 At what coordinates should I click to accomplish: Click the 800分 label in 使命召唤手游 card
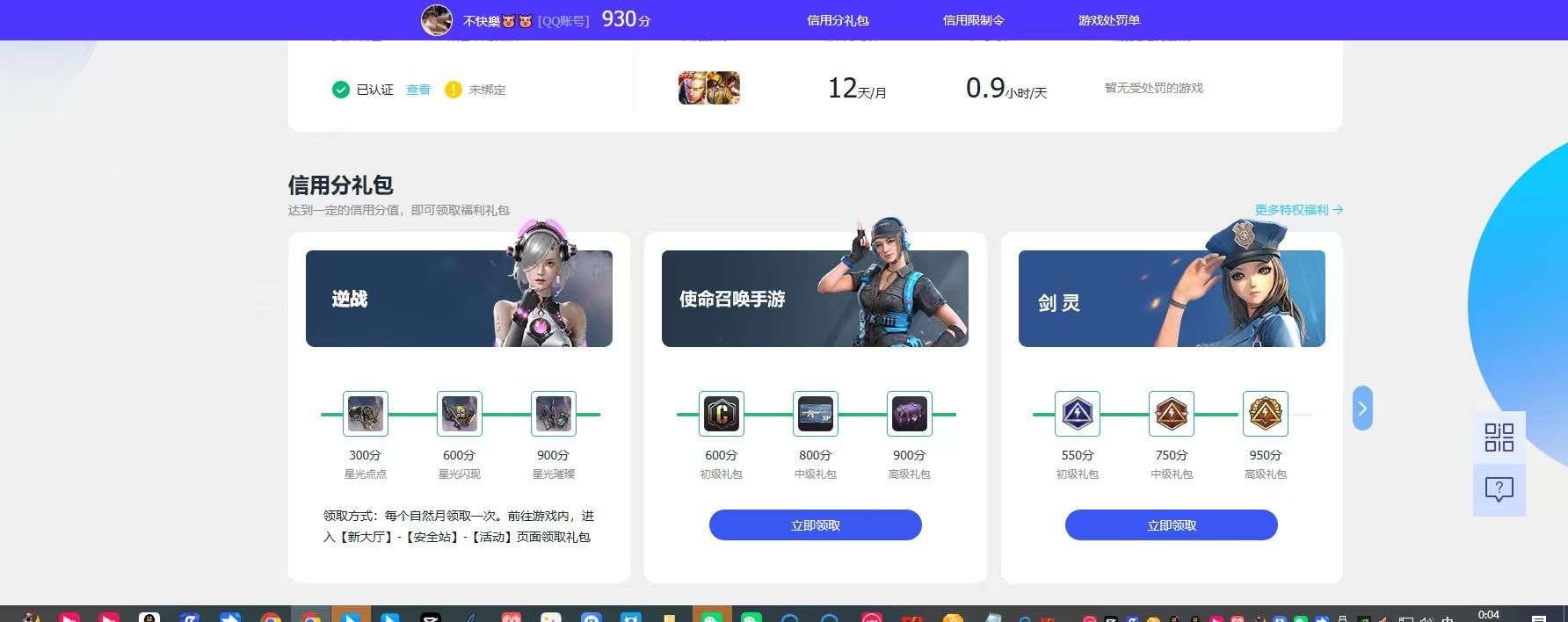point(816,455)
